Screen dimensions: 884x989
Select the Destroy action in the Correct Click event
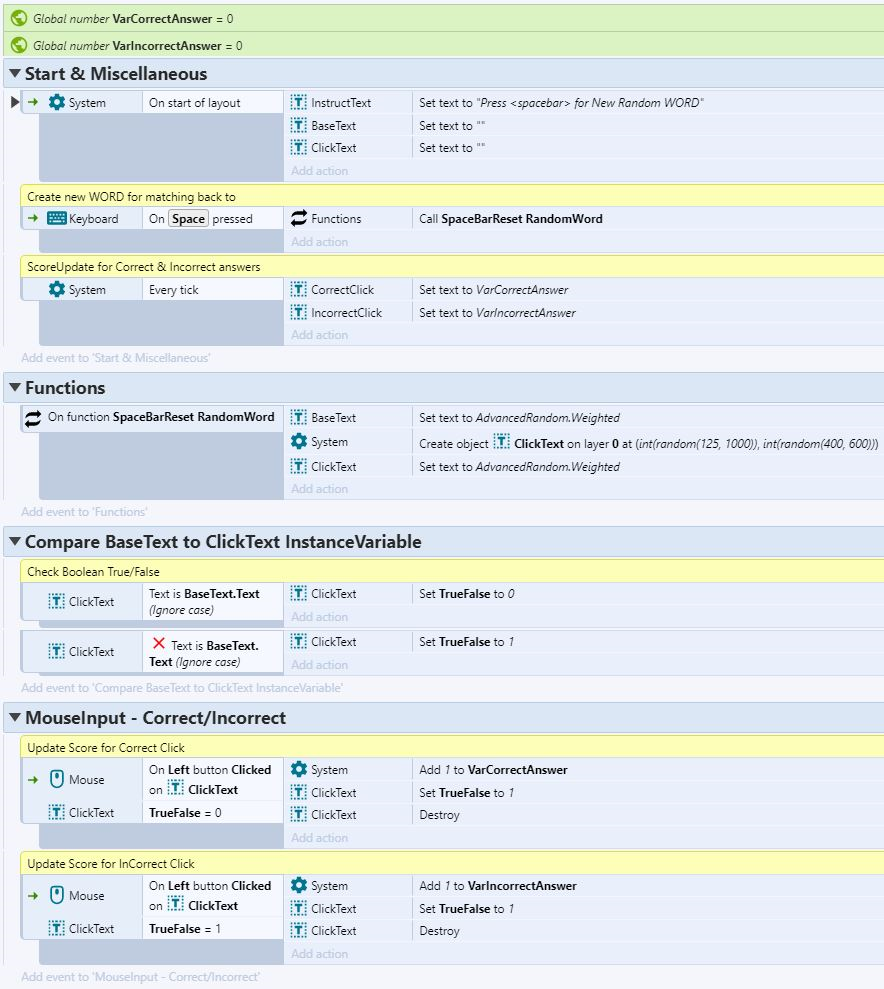(439, 815)
